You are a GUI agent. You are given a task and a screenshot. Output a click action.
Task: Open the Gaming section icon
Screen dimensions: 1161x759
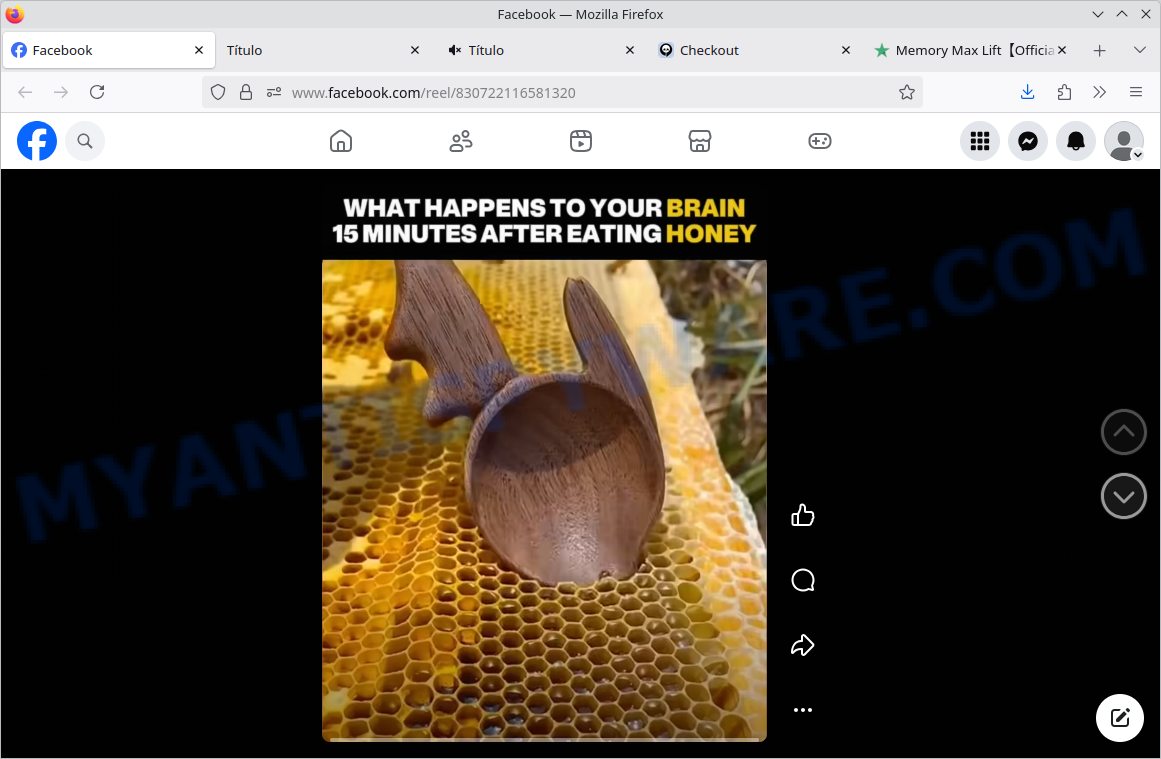pos(820,141)
